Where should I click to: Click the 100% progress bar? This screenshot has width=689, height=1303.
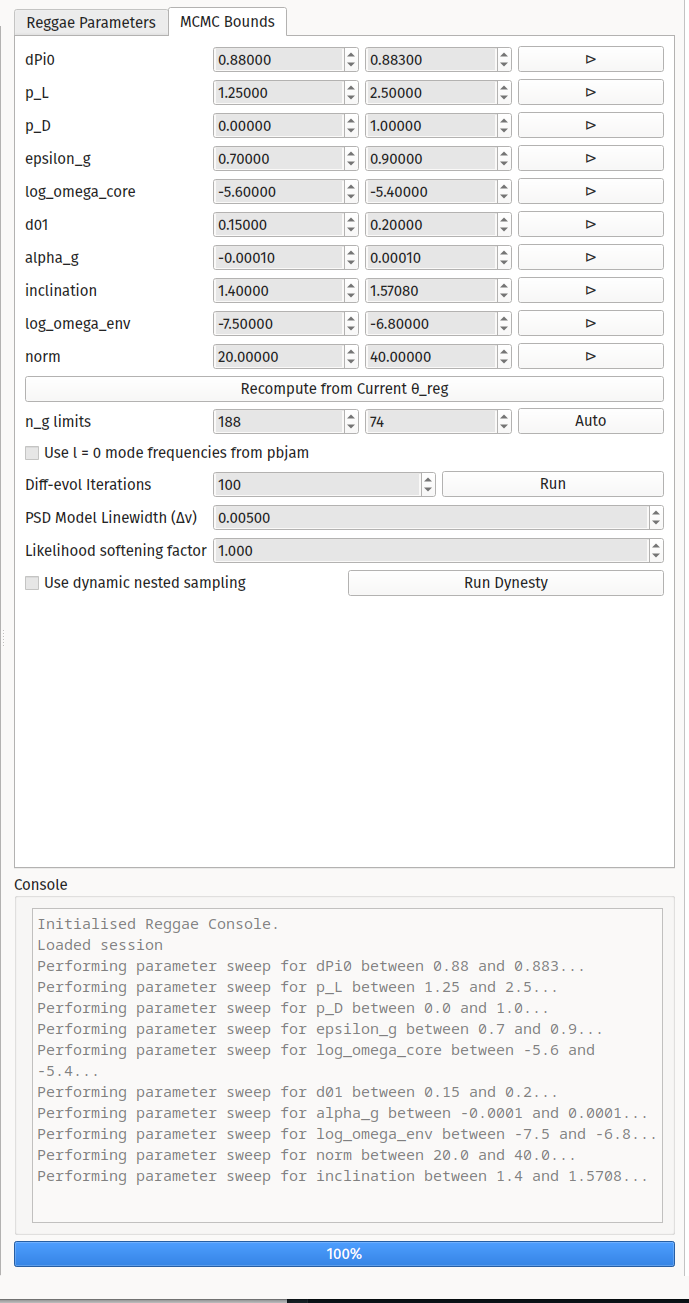coord(344,1253)
